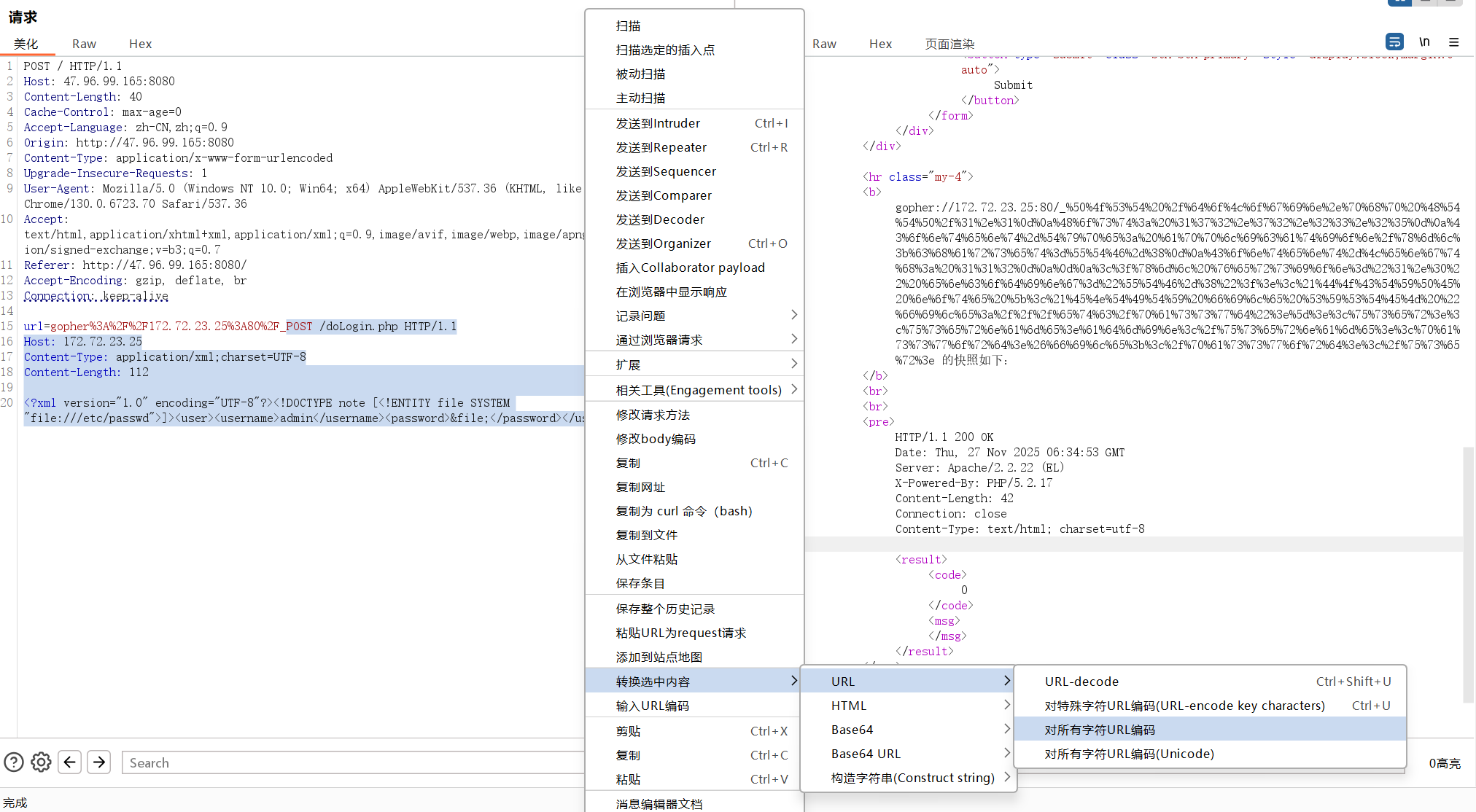This screenshot has width=1476, height=812.
Task: Switch to request Raw tab
Action: pyautogui.click(x=84, y=44)
